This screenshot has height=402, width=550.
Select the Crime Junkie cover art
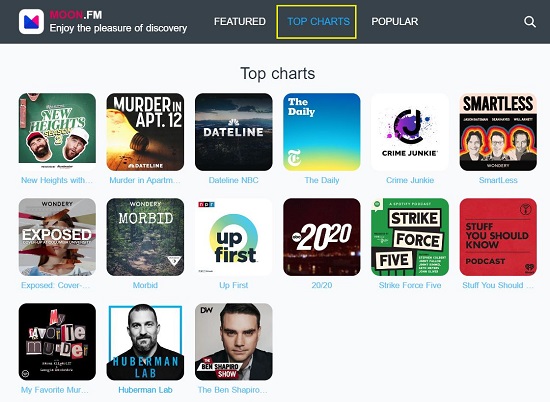410,132
